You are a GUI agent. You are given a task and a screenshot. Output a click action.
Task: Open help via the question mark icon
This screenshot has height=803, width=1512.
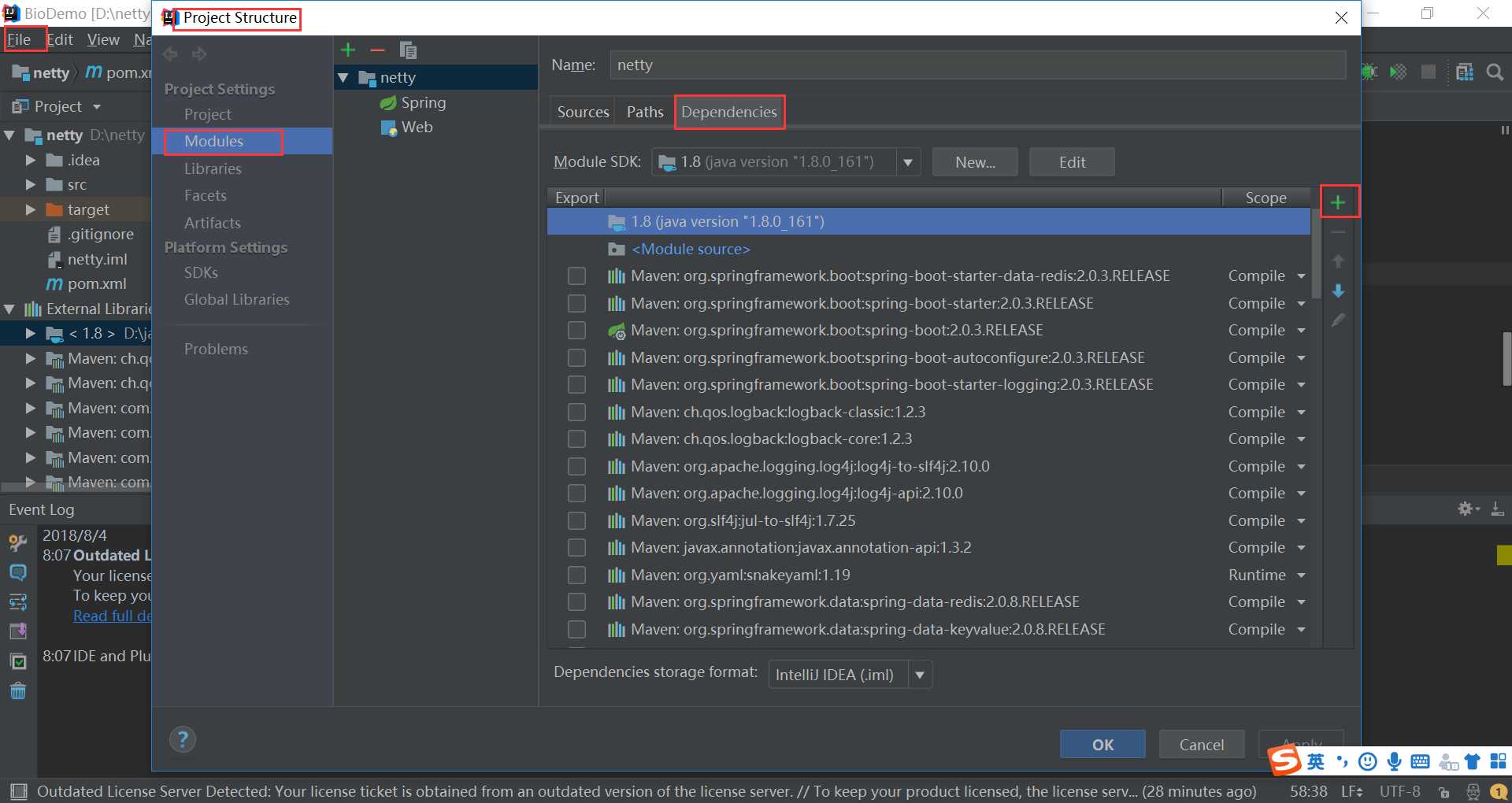coord(183,739)
